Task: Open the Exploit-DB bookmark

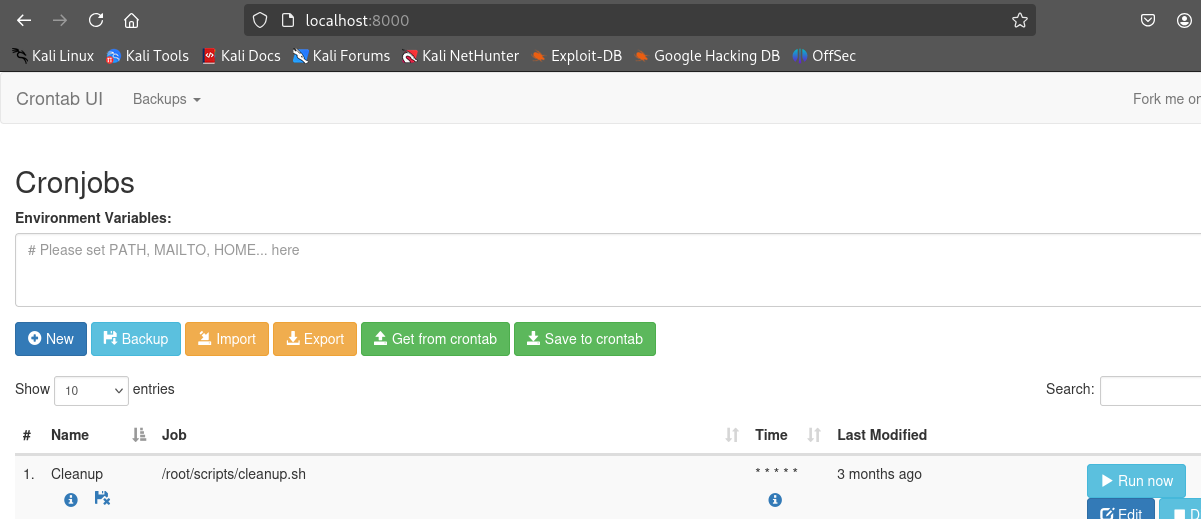Action: pos(576,56)
